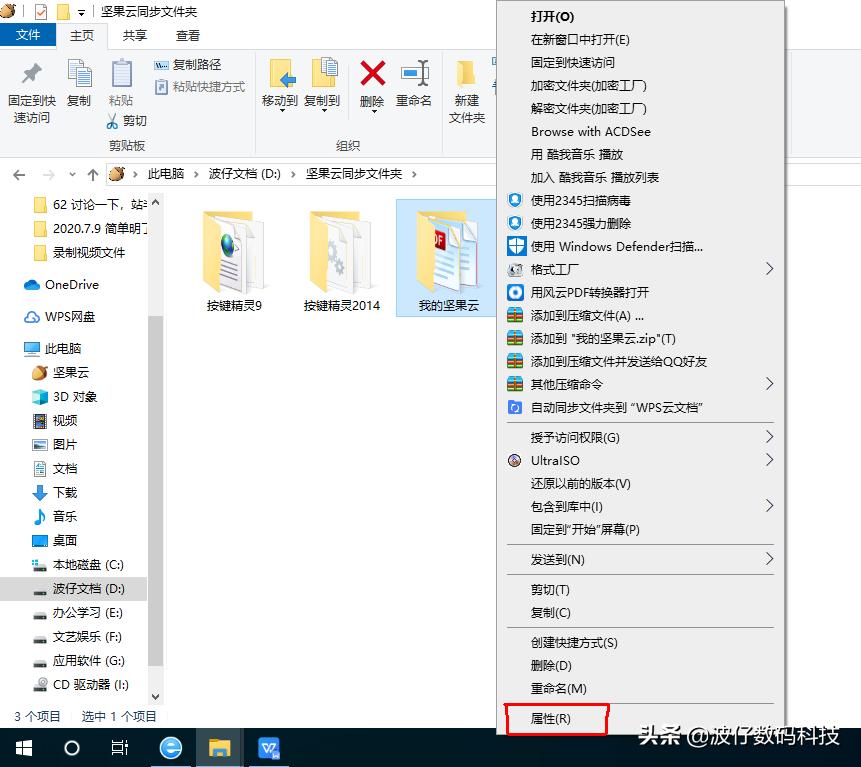Open the 格式工厂 submenu arrow
The width and height of the screenshot is (861, 767).
[768, 268]
